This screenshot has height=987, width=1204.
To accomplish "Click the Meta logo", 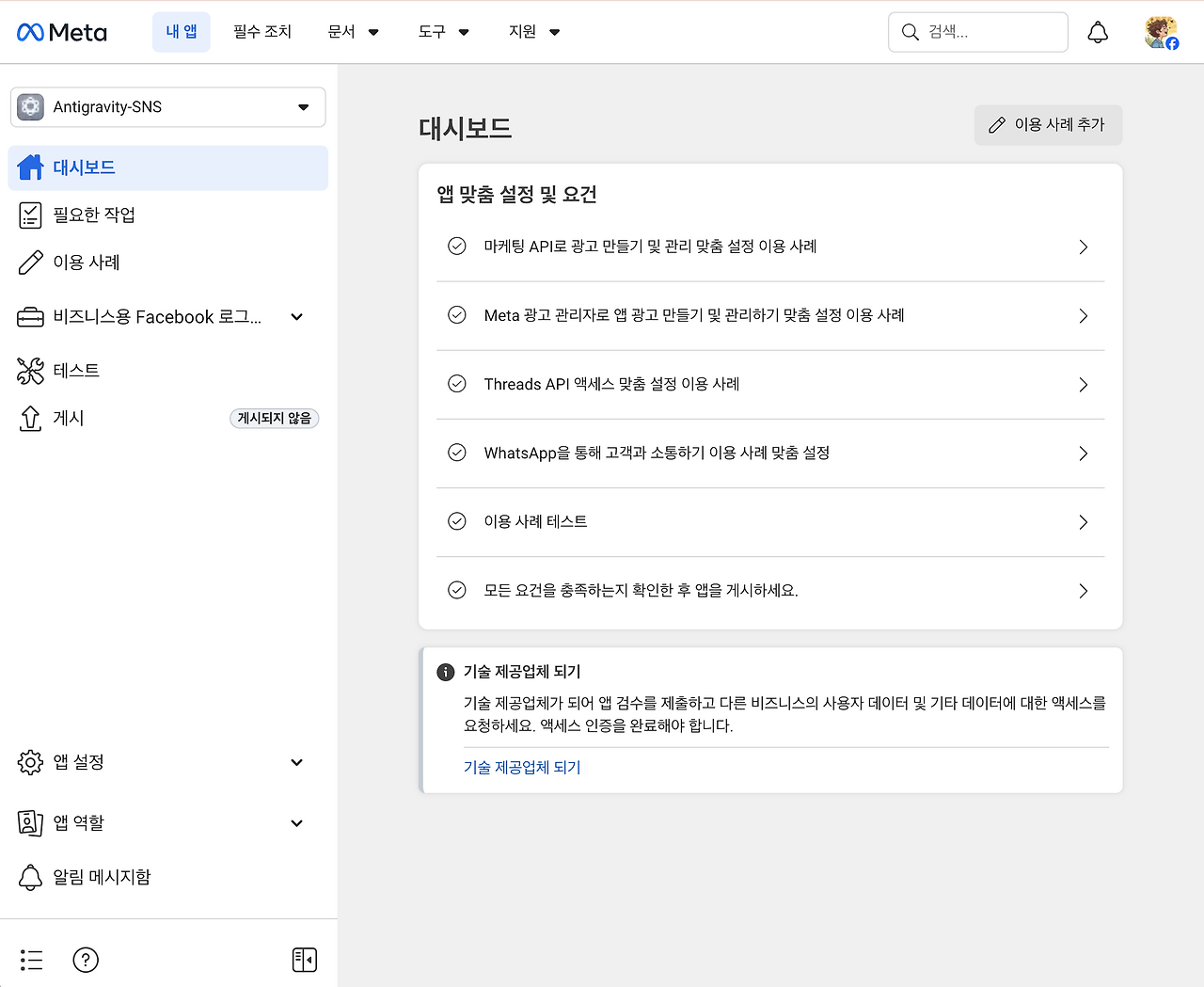I will click(x=62, y=32).
